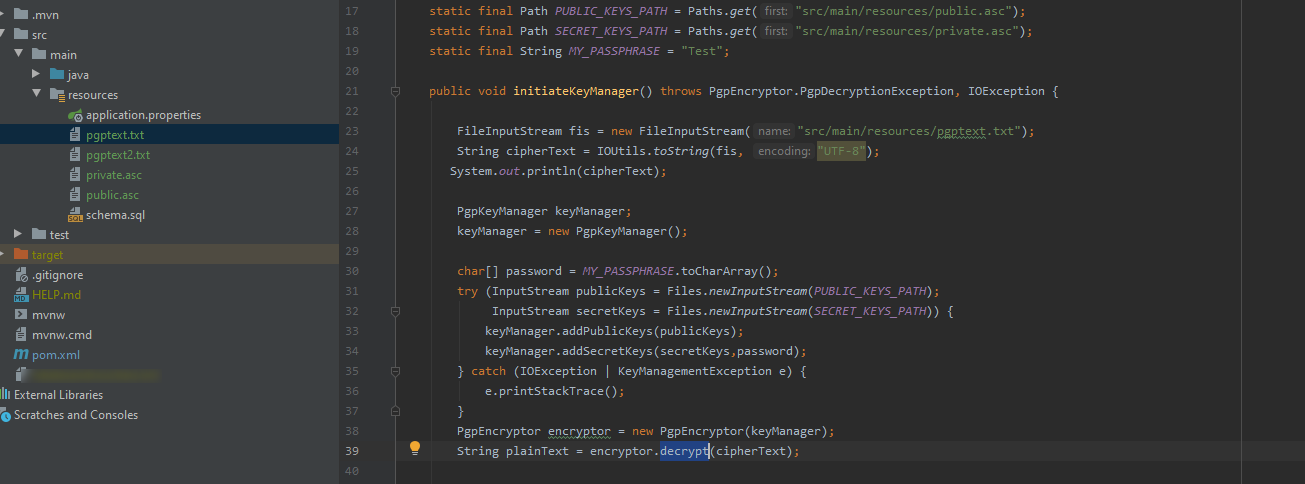Click the Scratches and Consoles icon

[x=5, y=415]
